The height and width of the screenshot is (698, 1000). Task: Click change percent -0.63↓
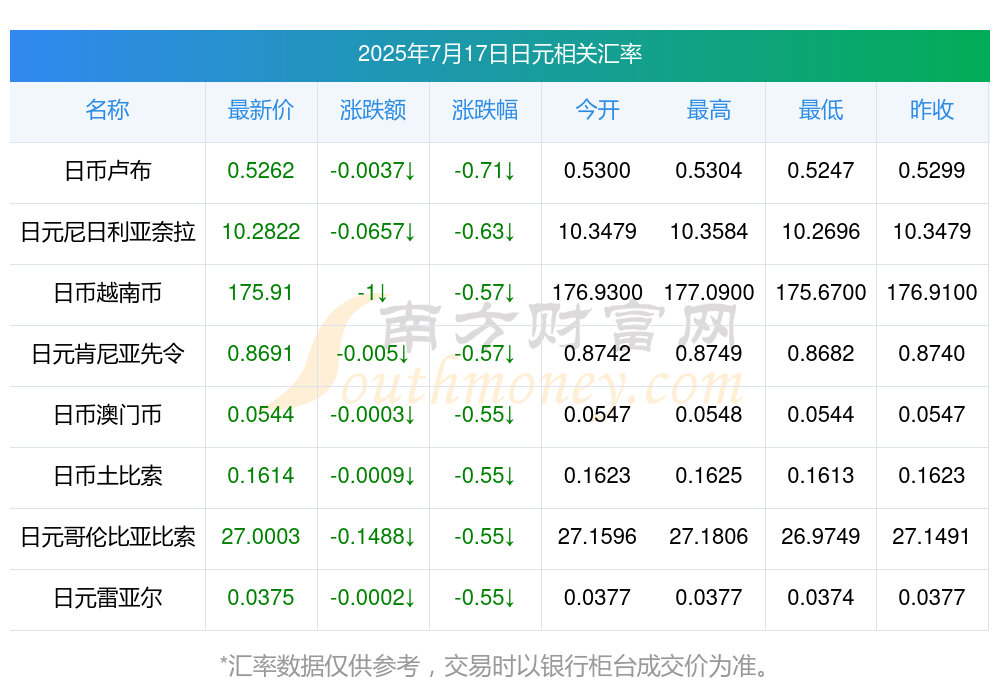coord(485,232)
